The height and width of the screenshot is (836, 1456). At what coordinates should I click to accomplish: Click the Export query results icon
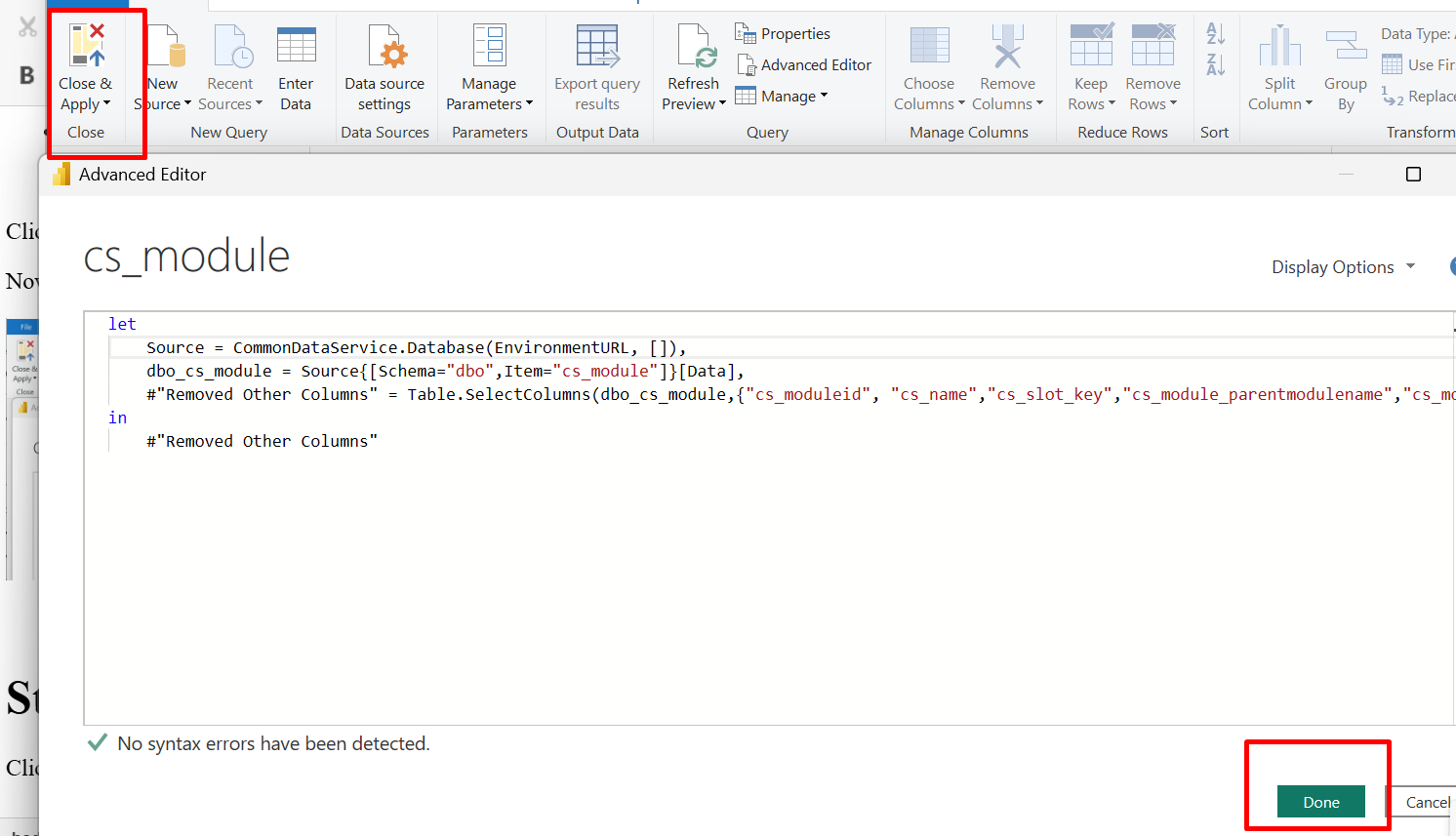pos(597,47)
